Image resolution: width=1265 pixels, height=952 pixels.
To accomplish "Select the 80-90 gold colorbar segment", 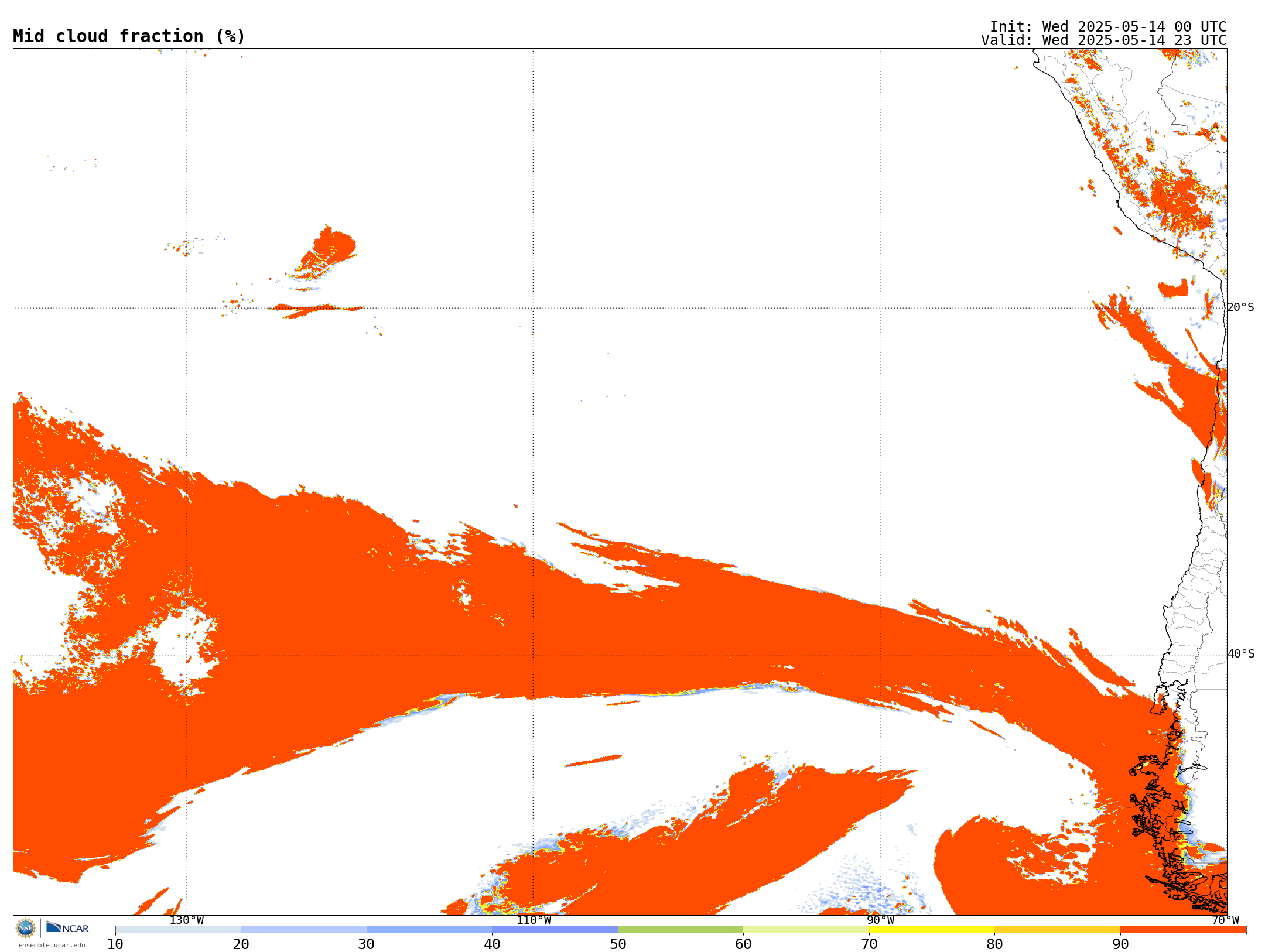I will tap(1057, 930).
